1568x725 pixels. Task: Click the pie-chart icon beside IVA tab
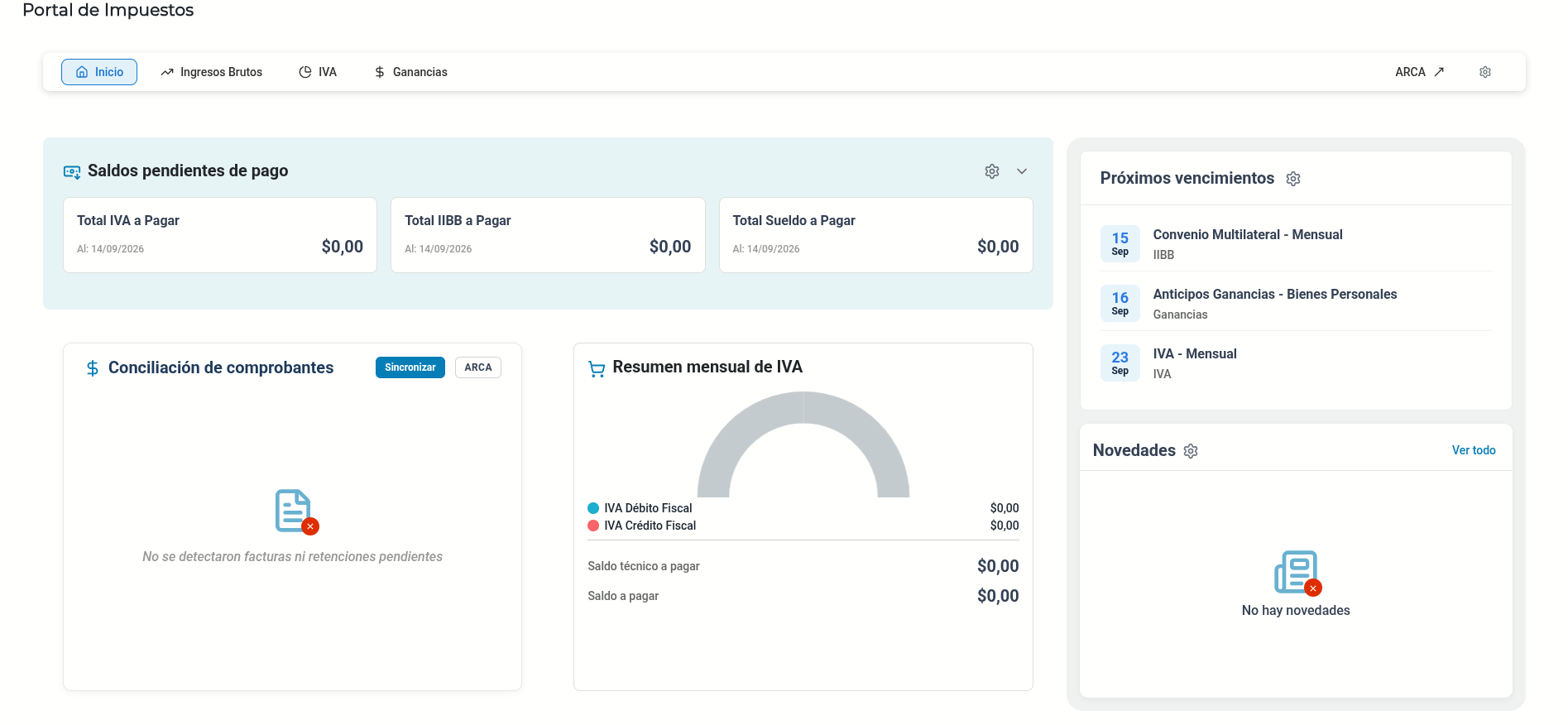[305, 72]
